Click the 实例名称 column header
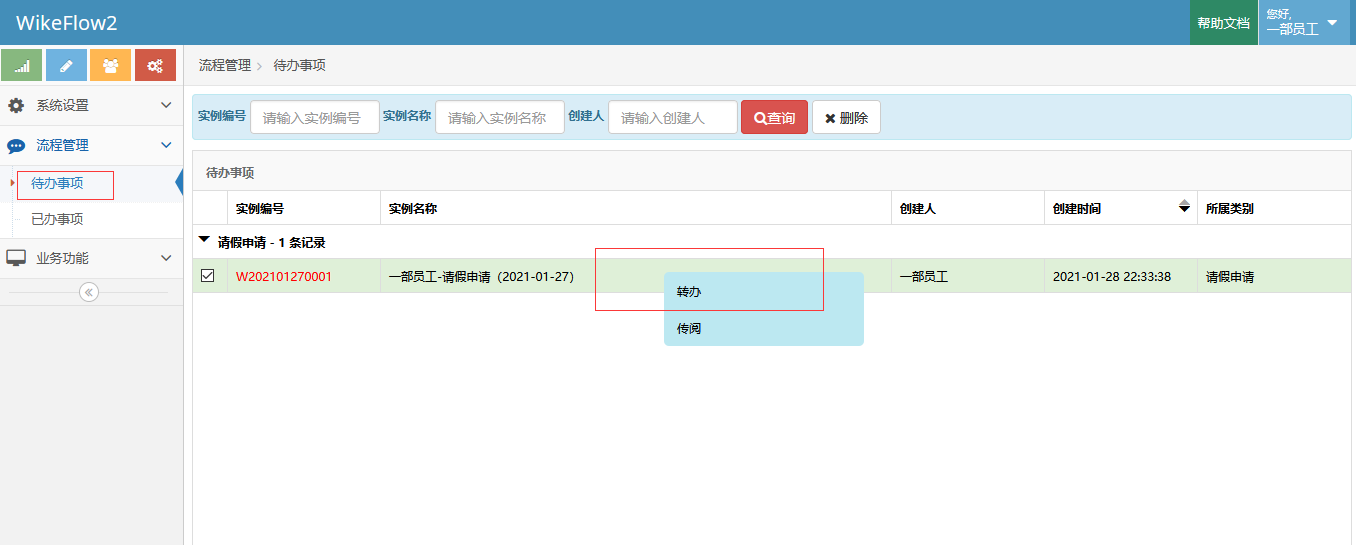Screen dimensions: 1356x545 click(636, 208)
